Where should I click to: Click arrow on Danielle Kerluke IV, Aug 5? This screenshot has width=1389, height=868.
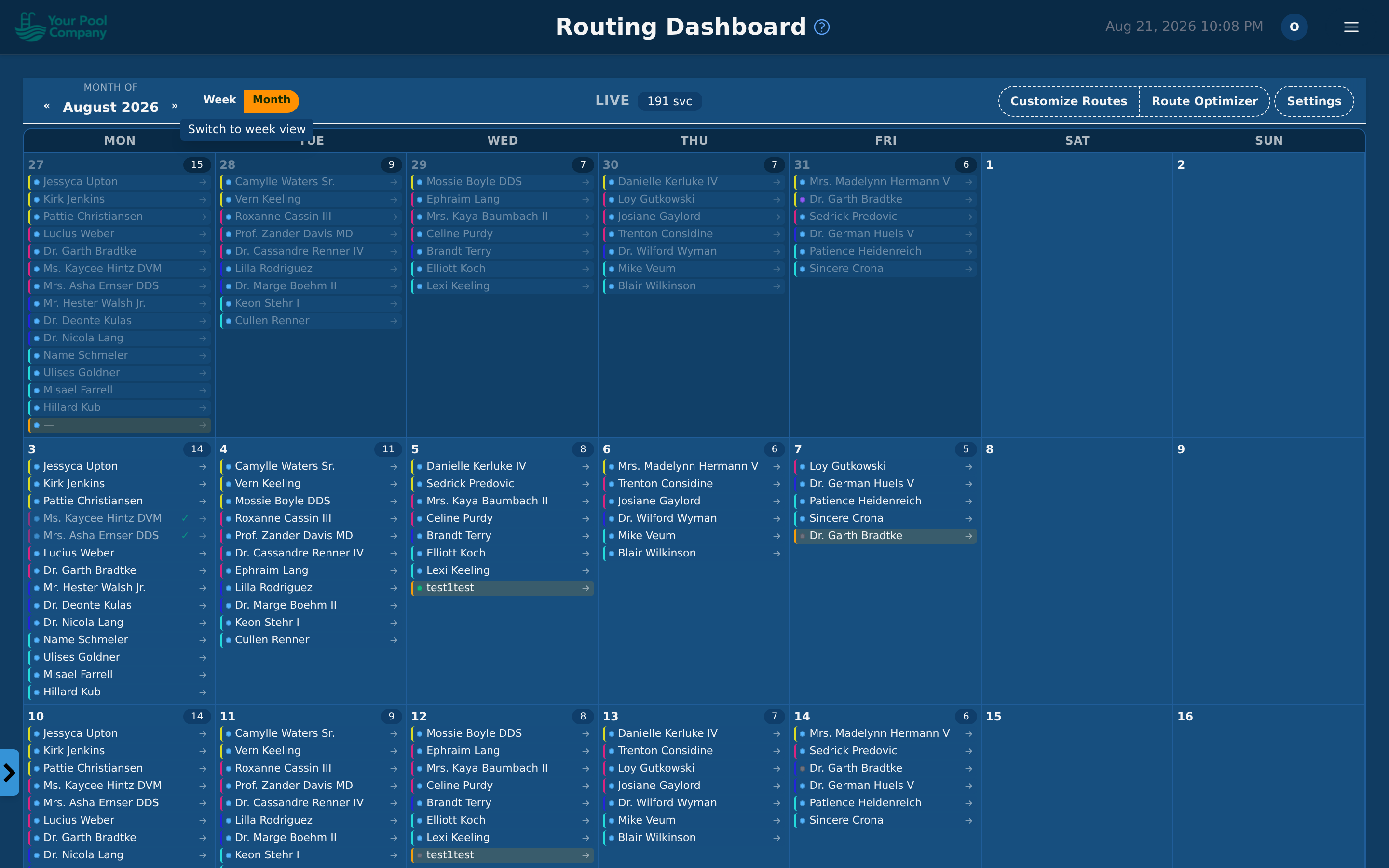point(586,467)
